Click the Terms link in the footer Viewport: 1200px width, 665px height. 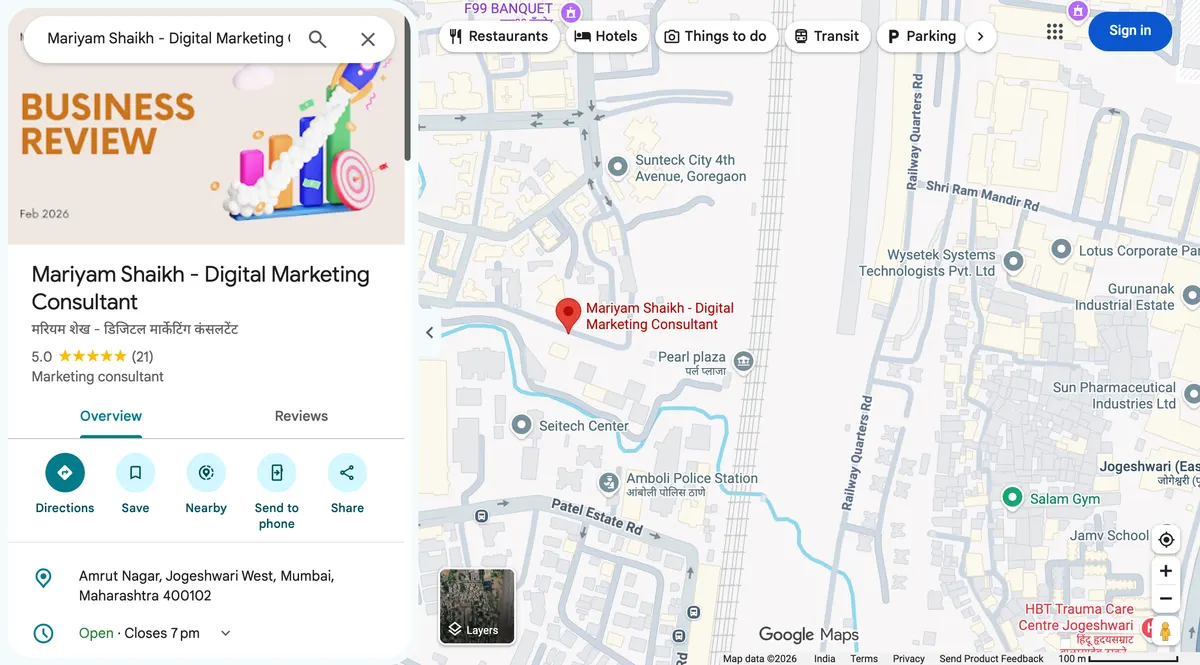tap(864, 658)
